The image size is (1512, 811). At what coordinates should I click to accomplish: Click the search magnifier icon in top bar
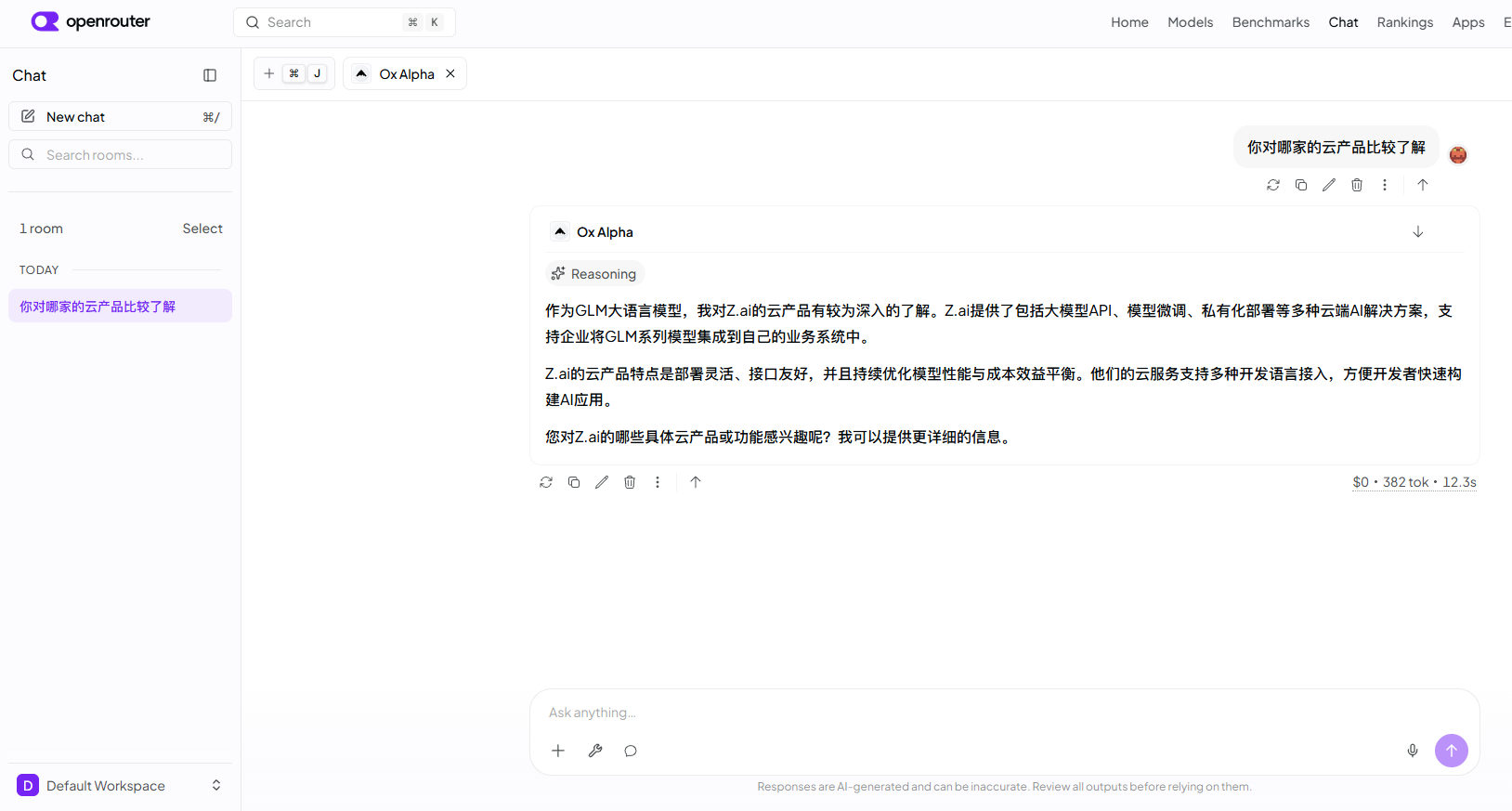click(253, 22)
